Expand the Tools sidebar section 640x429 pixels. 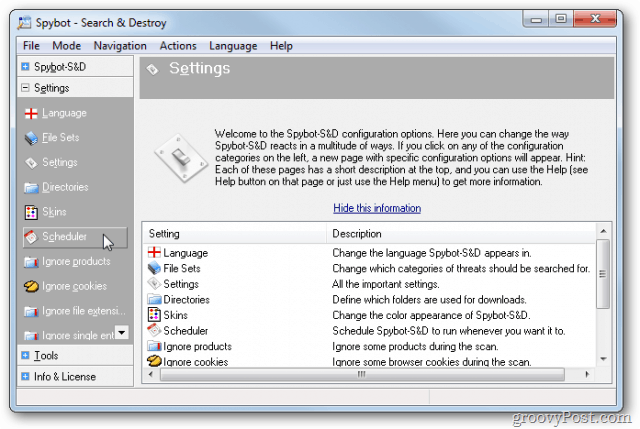pos(25,355)
